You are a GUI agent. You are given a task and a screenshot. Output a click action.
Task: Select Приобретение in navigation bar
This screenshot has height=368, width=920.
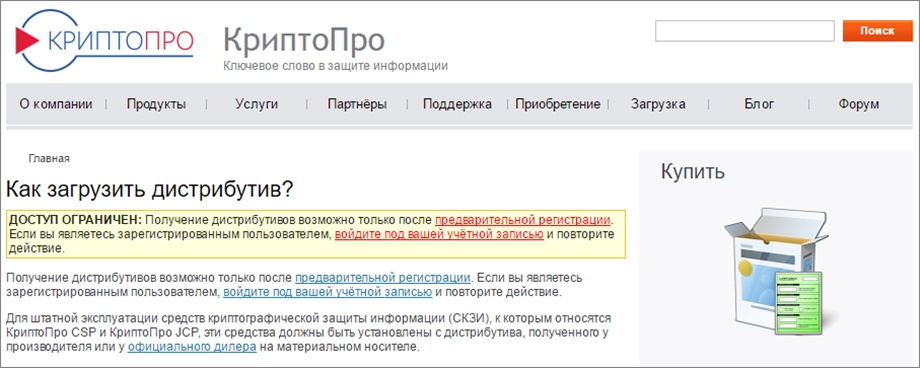click(557, 104)
